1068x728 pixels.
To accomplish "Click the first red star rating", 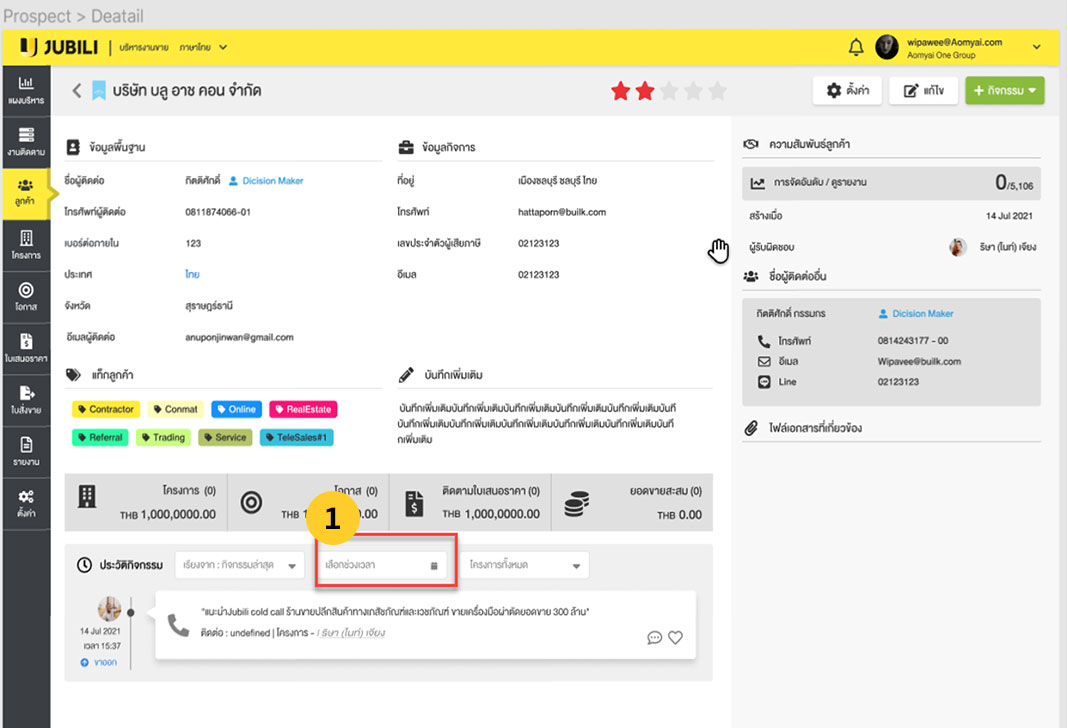I will click(x=621, y=91).
